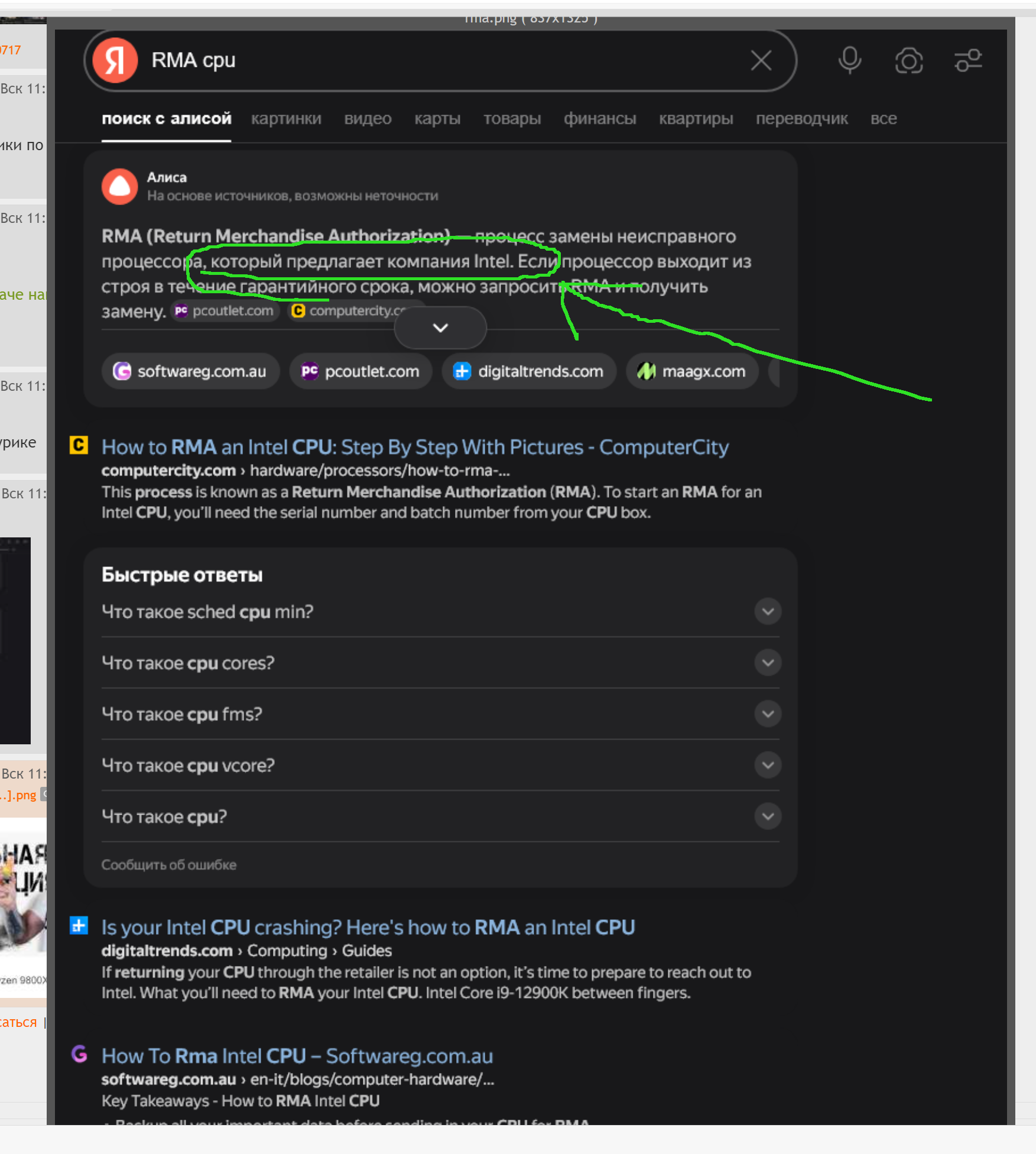Open the 'финансы' tab

600,119
